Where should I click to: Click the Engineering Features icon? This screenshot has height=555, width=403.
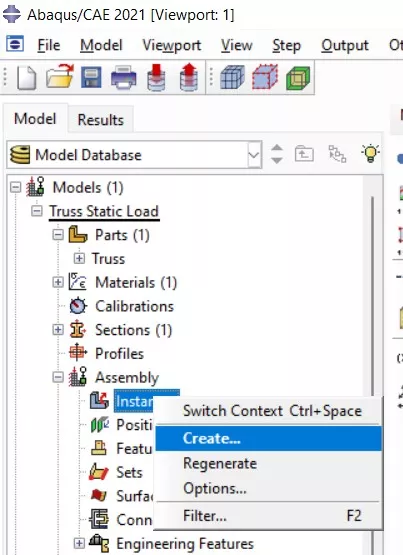click(99, 543)
